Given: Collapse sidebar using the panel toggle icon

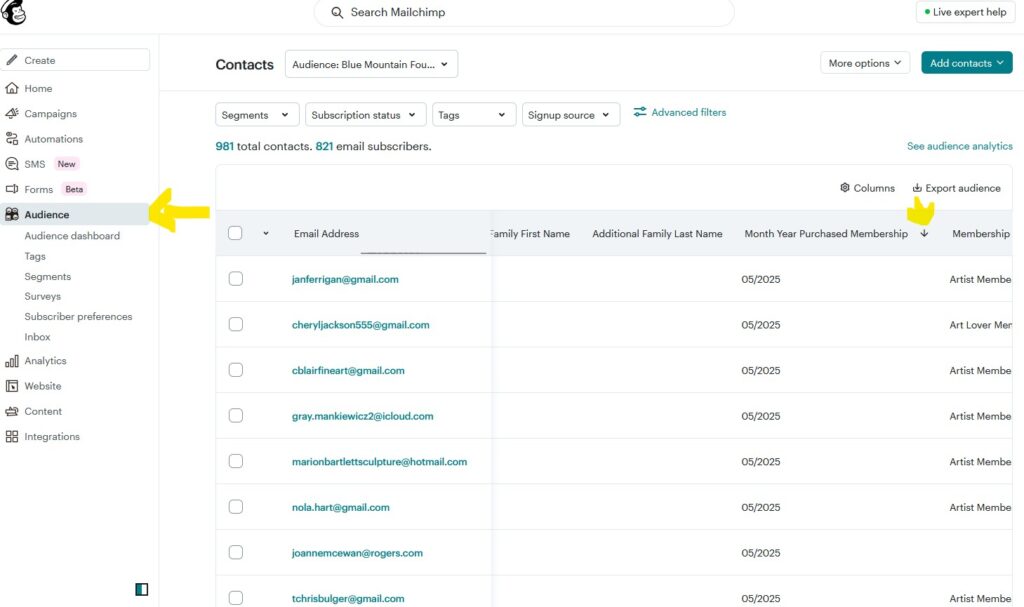Looking at the screenshot, I should 142,589.
